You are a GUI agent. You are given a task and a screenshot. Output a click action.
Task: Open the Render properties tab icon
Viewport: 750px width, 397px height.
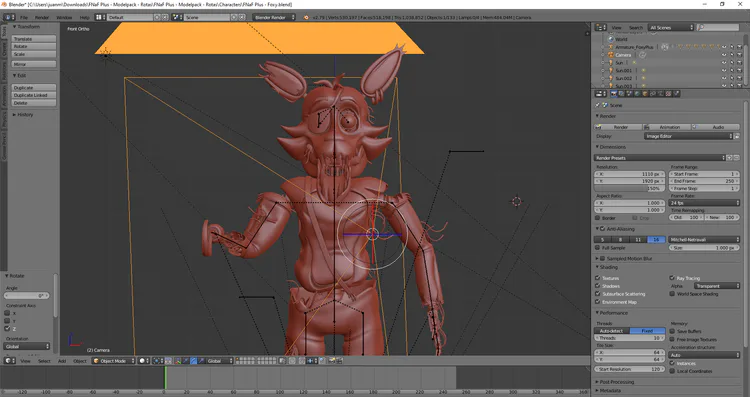point(614,94)
